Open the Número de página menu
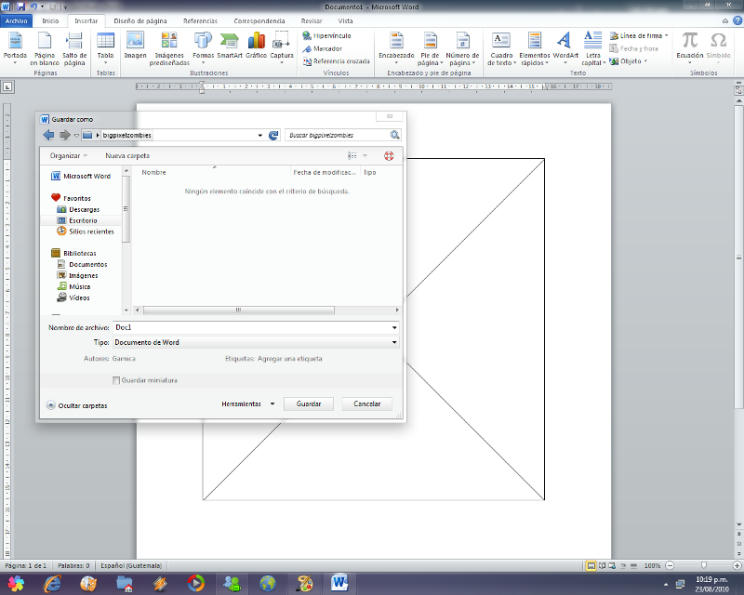The width and height of the screenshot is (744, 595). 462,48
